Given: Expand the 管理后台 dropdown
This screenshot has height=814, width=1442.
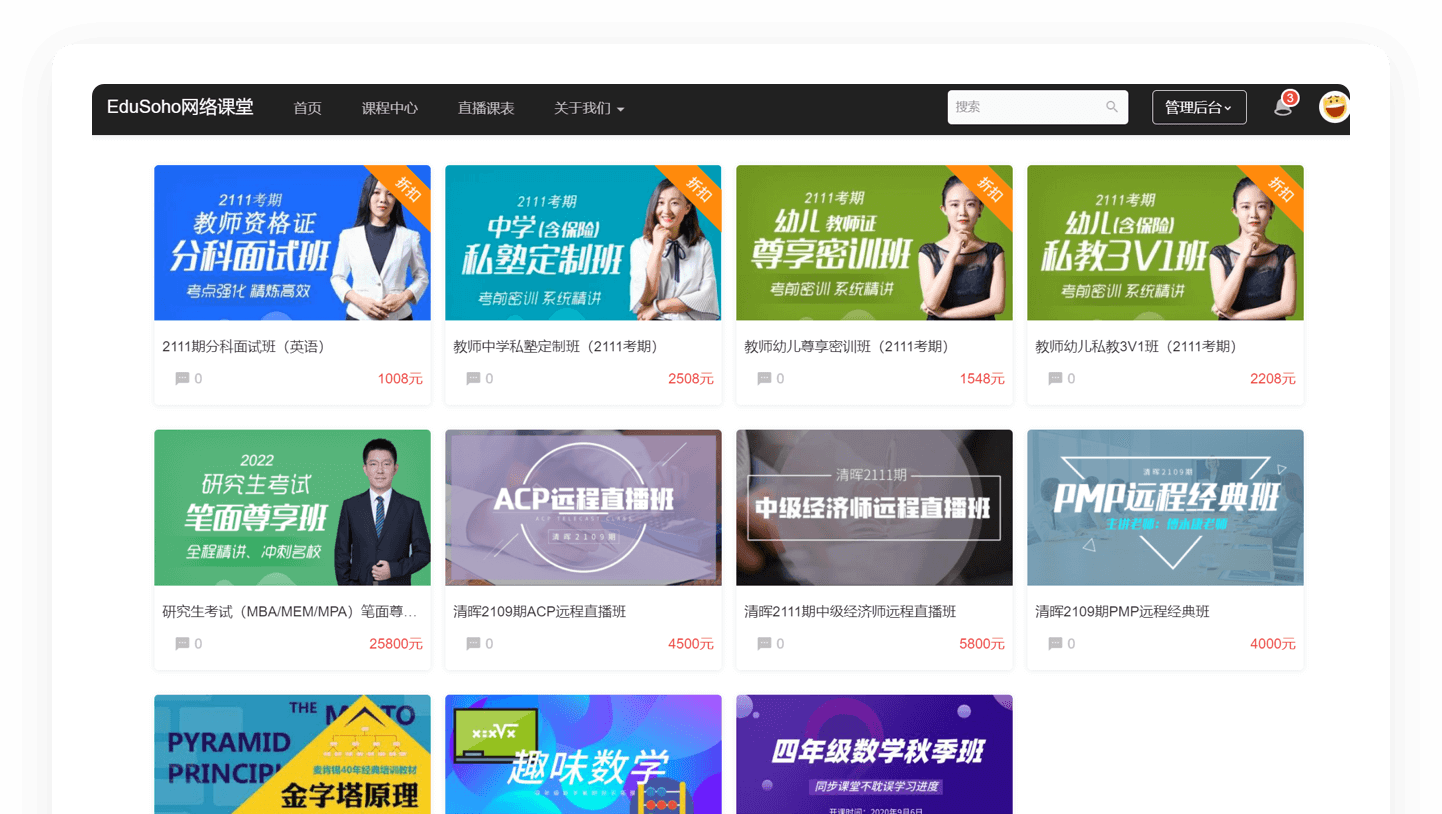Looking at the screenshot, I should pyautogui.click(x=1199, y=106).
